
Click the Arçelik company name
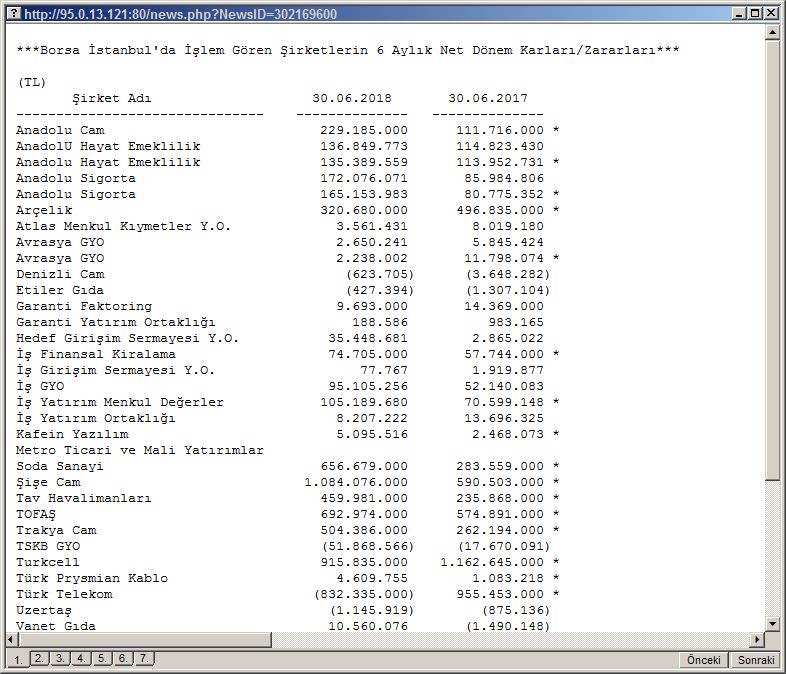pos(44,210)
